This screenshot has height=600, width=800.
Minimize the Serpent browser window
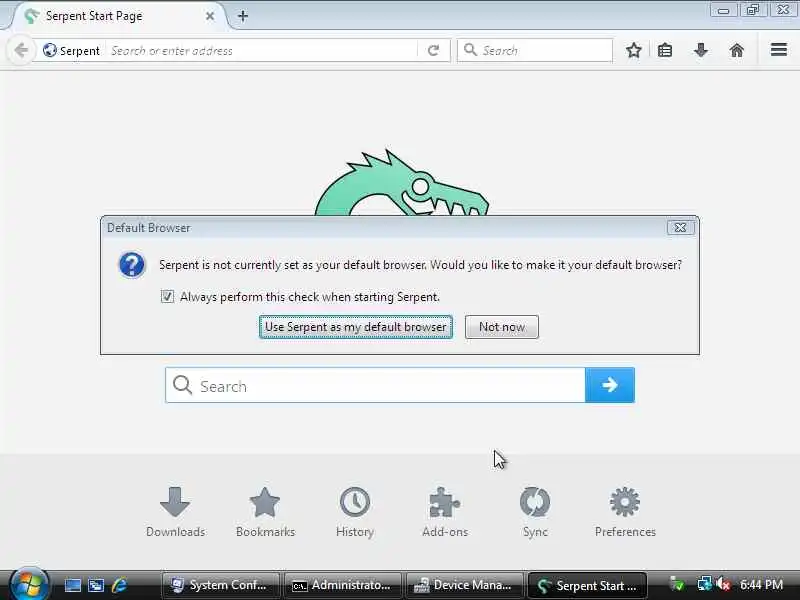coord(723,10)
